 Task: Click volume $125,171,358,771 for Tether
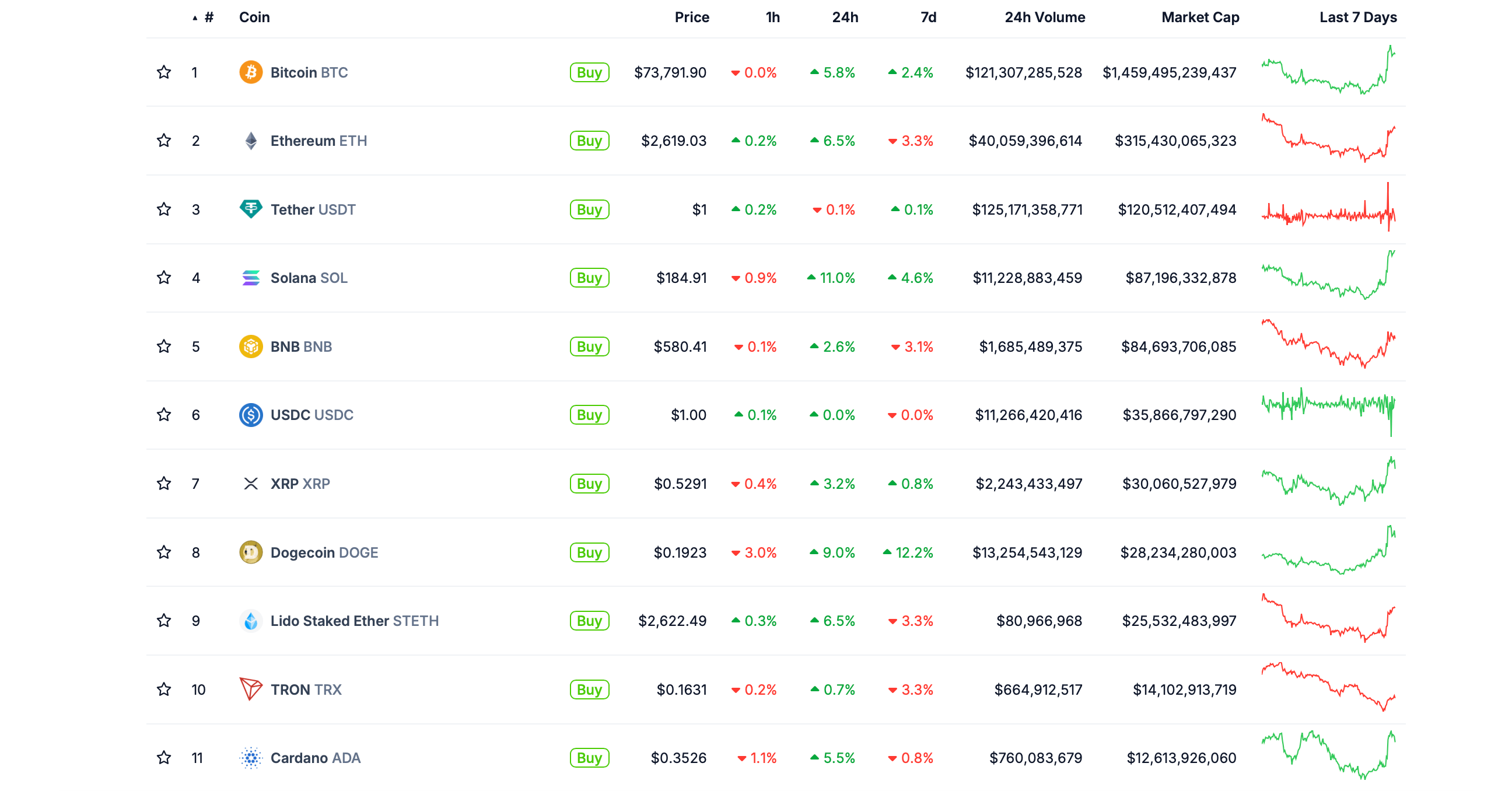click(x=1027, y=209)
